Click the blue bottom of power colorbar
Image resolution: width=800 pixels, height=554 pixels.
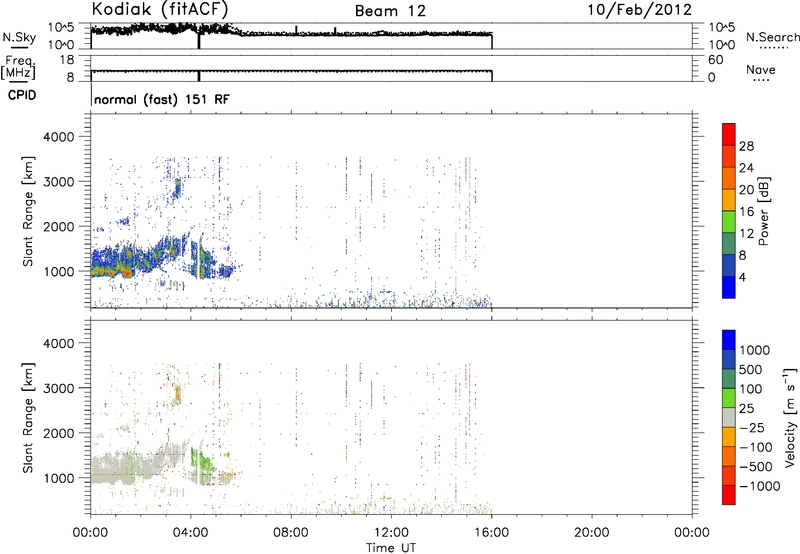729,287
